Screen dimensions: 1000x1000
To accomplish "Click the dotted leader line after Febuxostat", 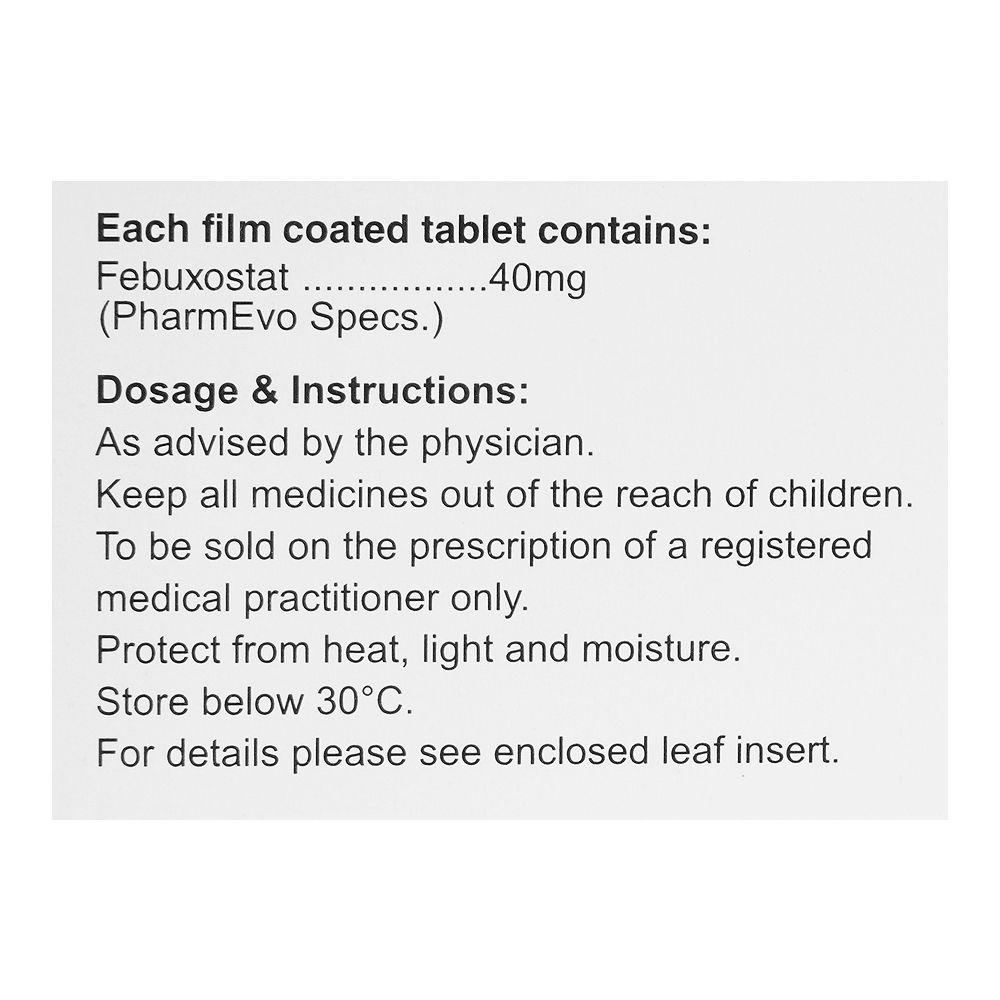I will tap(393, 283).
